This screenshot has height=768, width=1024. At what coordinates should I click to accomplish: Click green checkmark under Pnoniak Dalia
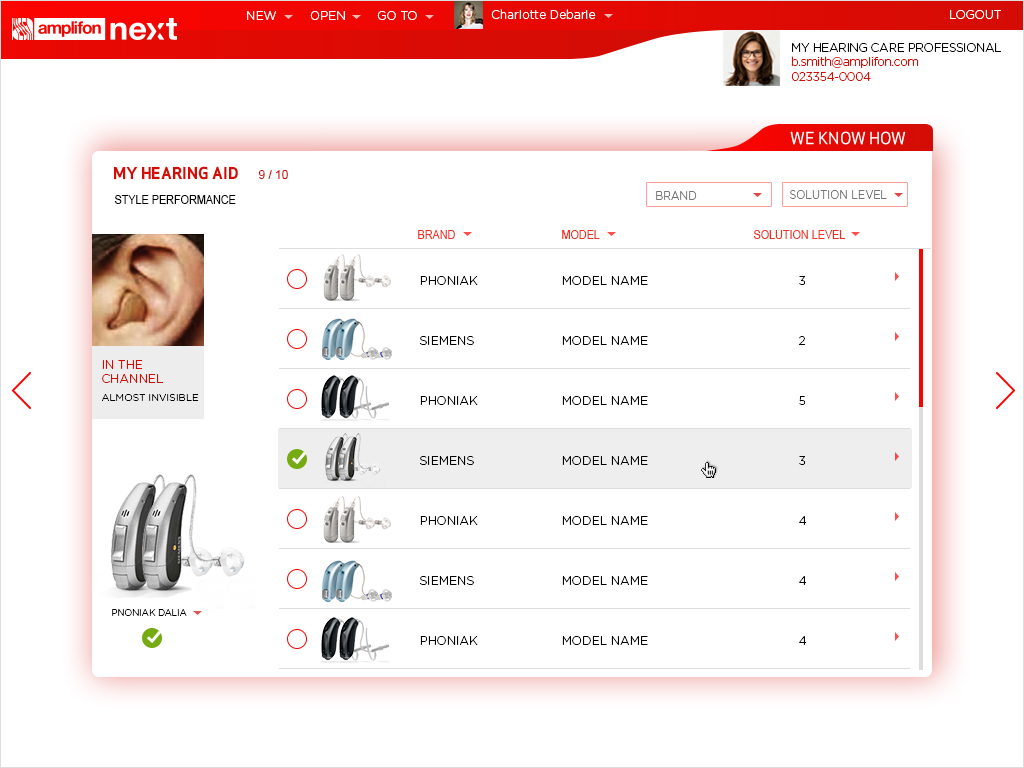(152, 638)
